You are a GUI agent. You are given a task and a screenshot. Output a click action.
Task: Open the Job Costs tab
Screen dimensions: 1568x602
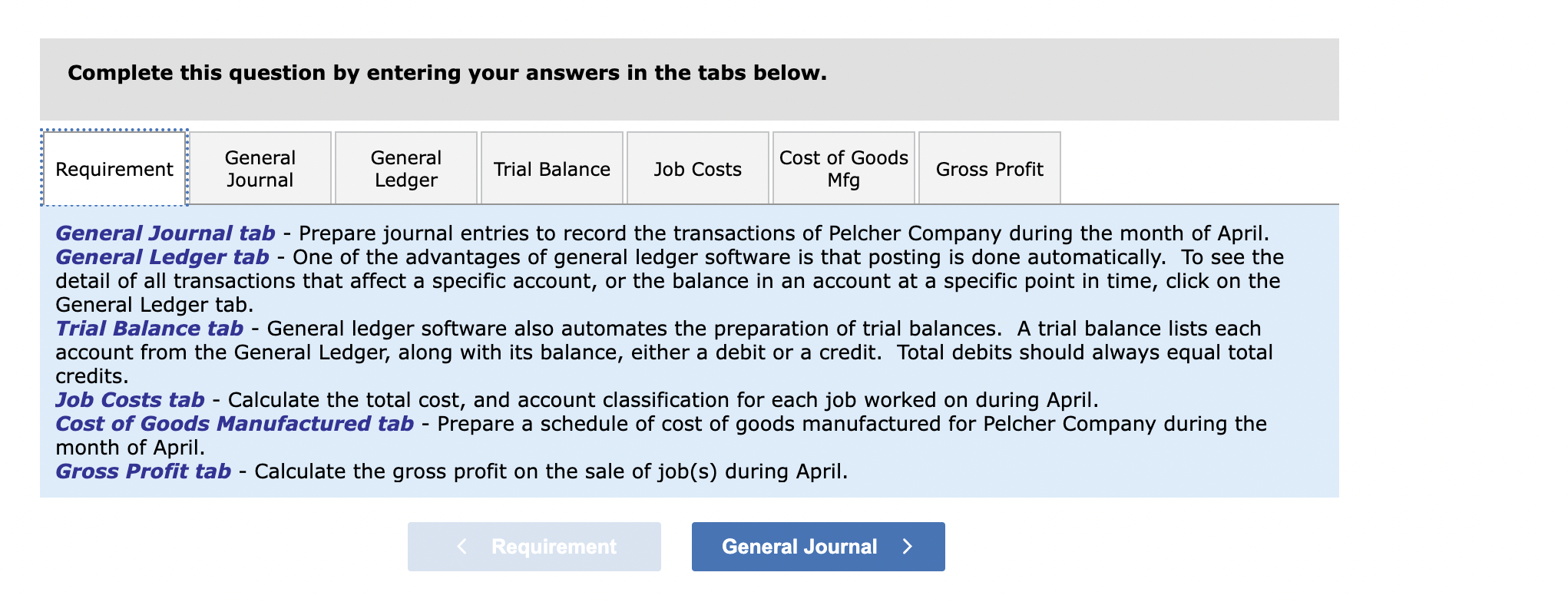click(x=697, y=168)
